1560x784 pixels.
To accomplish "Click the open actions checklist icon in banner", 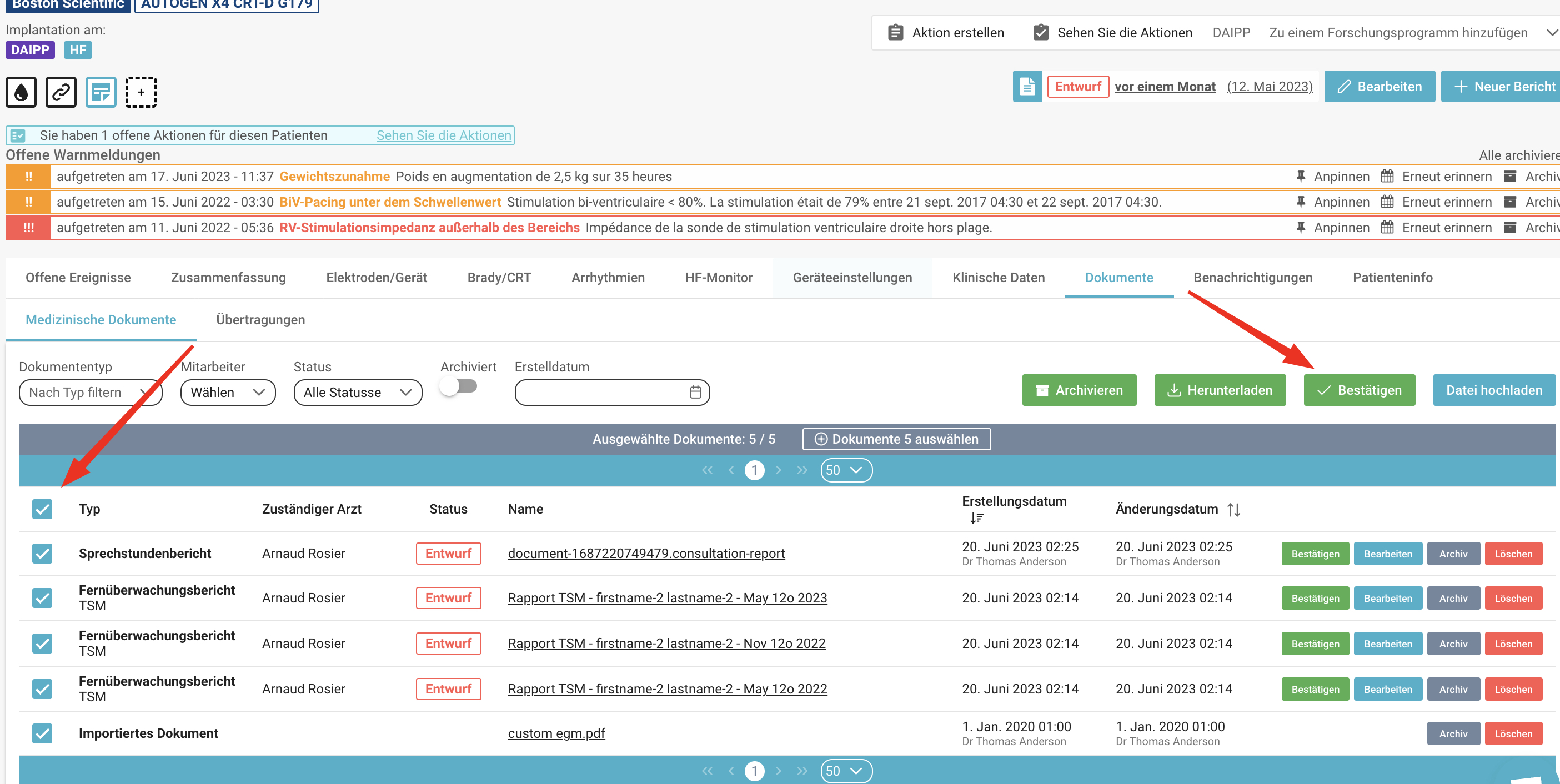I will coord(18,135).
